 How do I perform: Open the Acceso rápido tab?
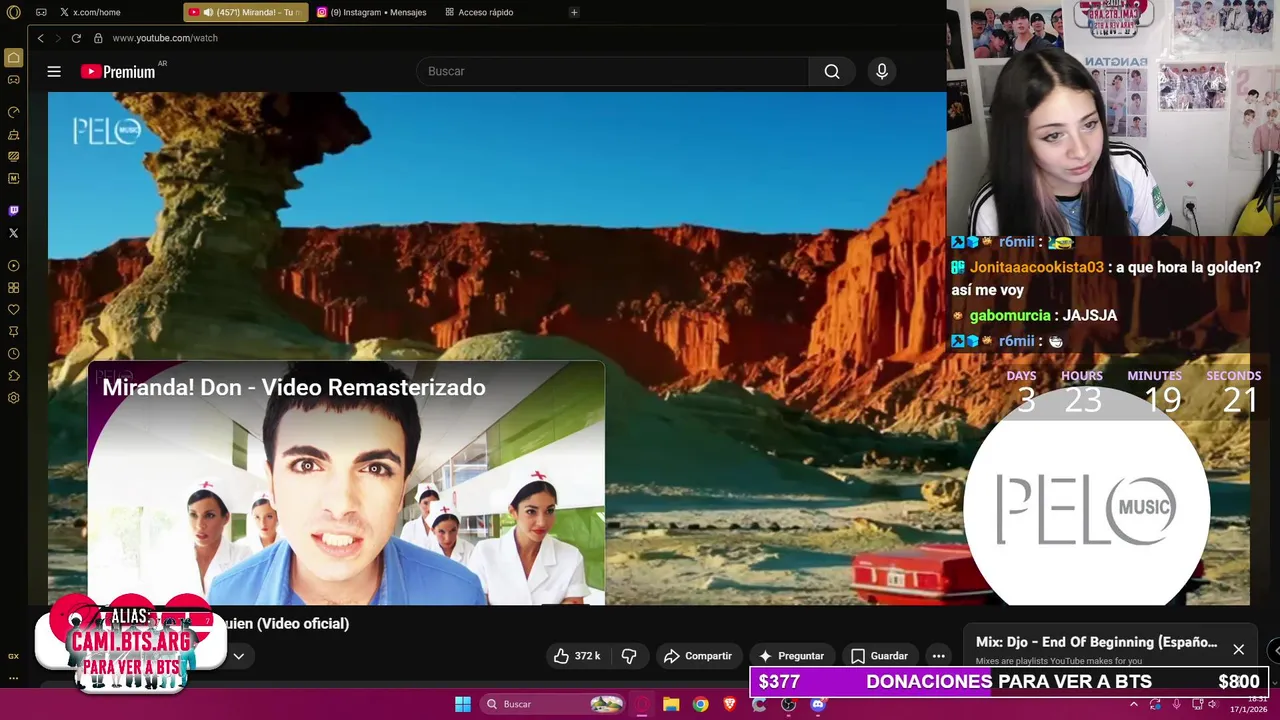(x=479, y=12)
